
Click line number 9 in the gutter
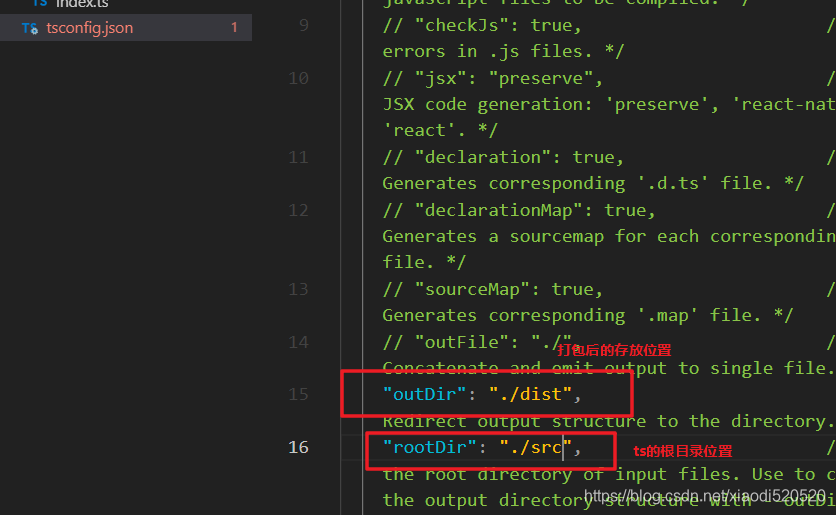[303, 25]
